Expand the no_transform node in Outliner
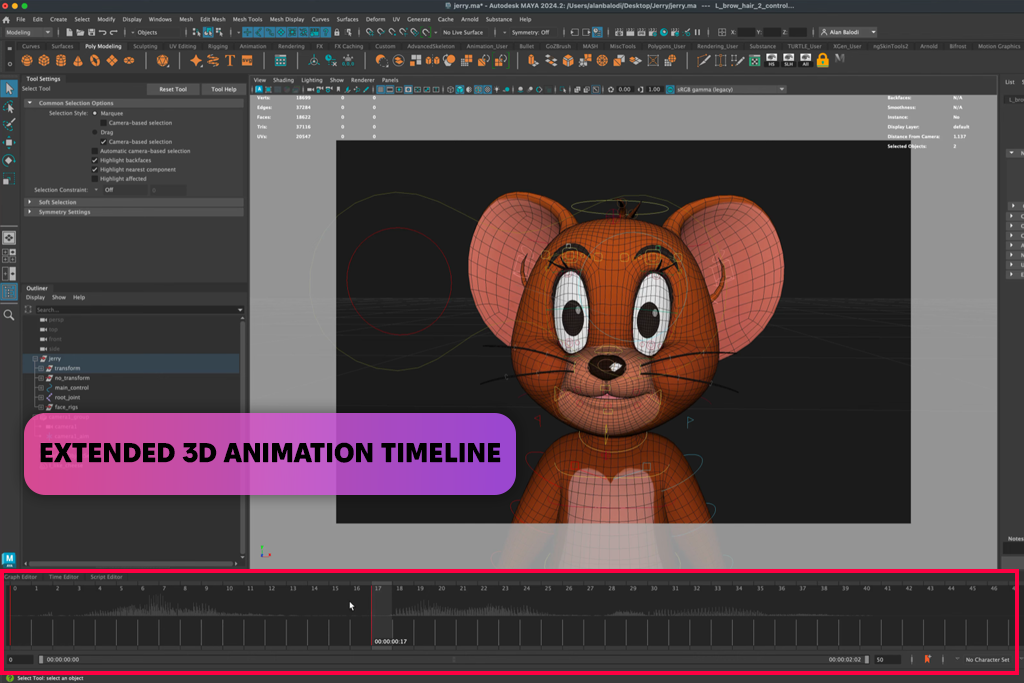 point(41,378)
